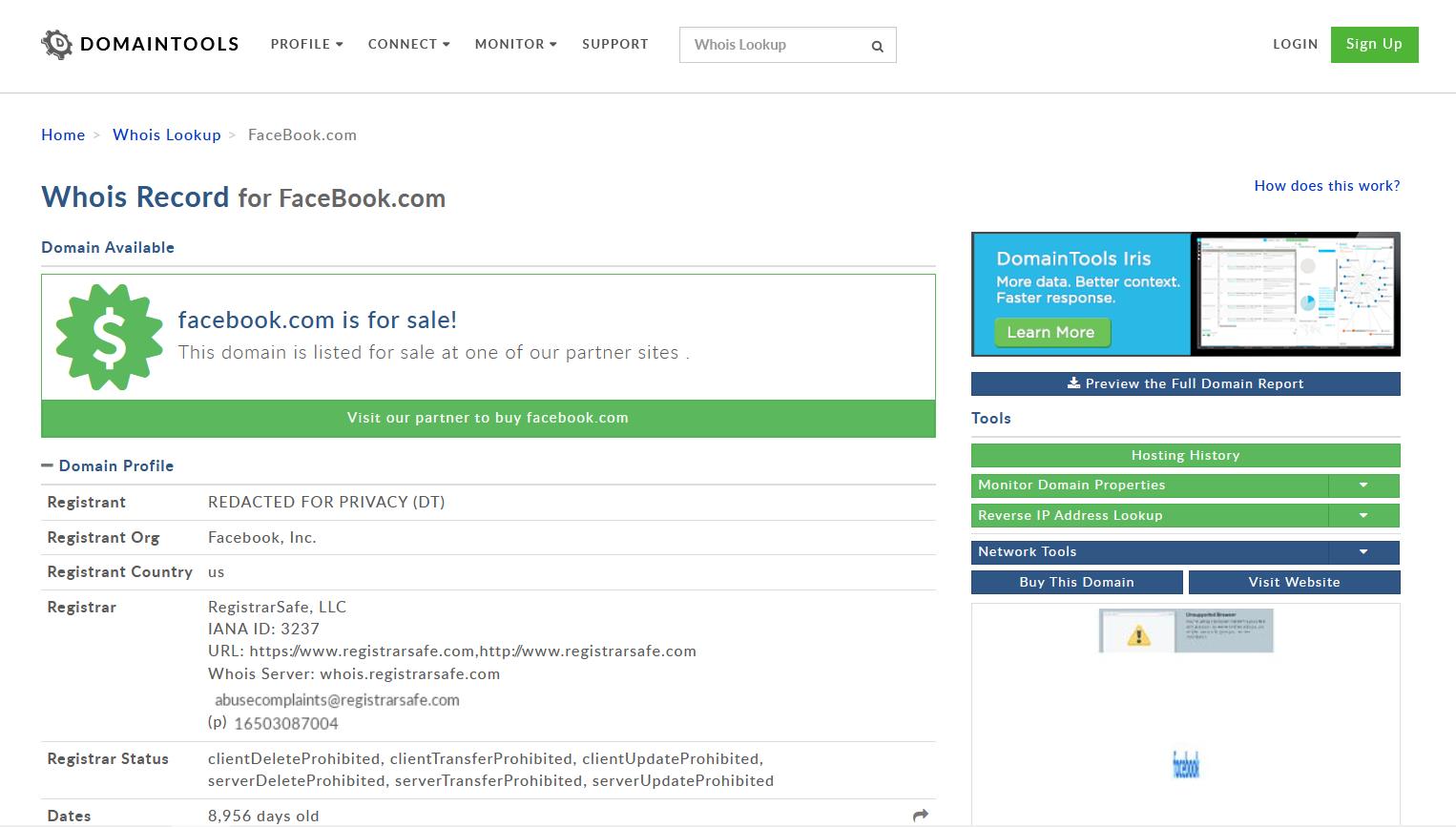
Task: Open the CONNECT dropdown menu
Action: click(x=408, y=44)
